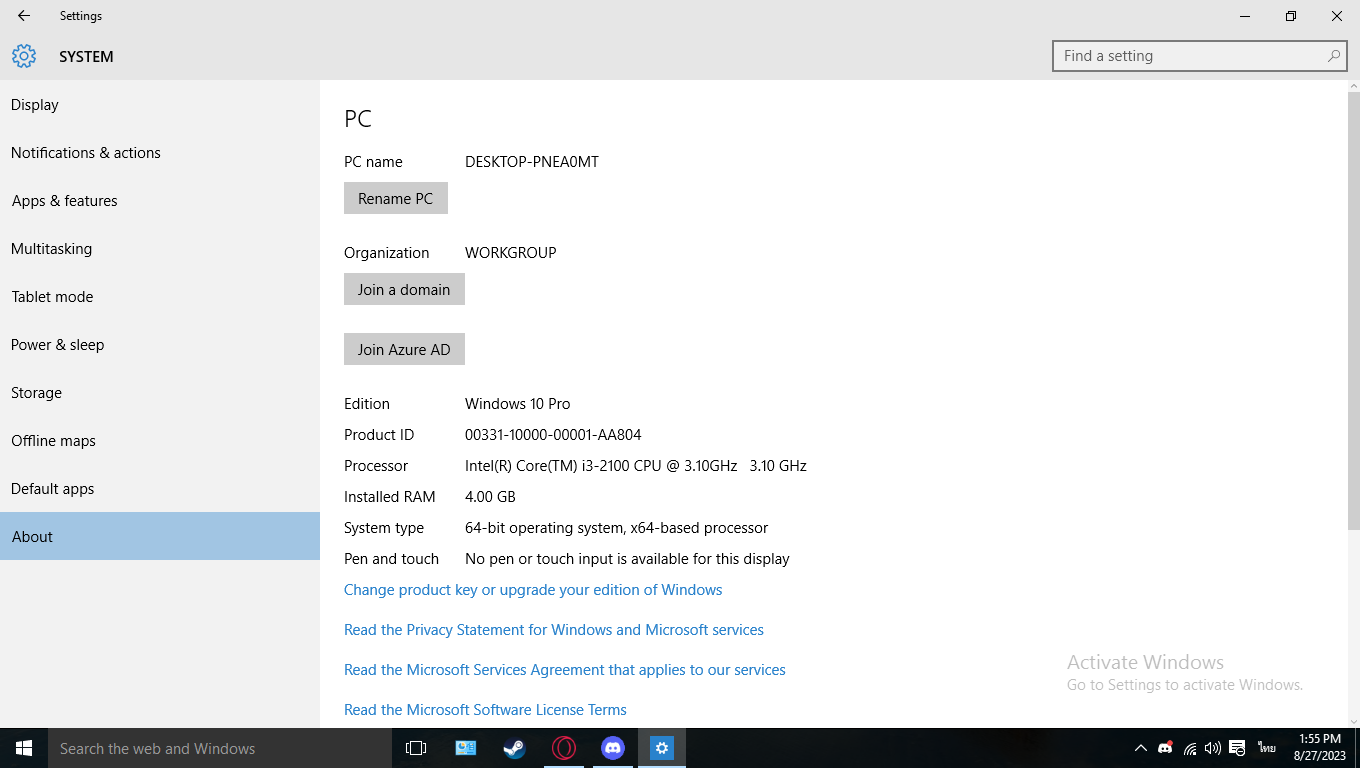Open the Privacy Statement link
Image resolution: width=1360 pixels, height=768 pixels.
pyautogui.click(x=554, y=630)
